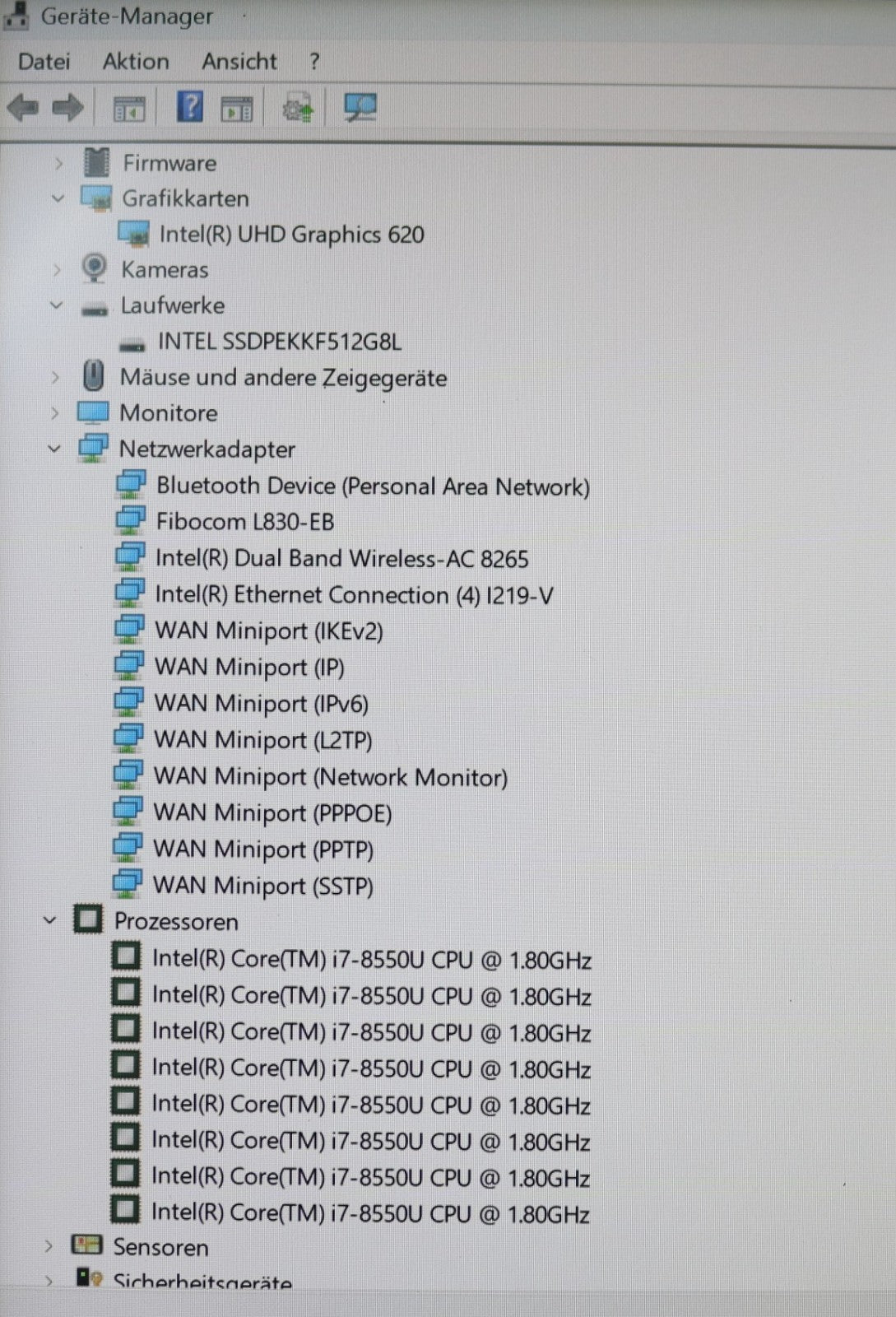Screen dimensions: 896x1317
Task: Expand the Kameras node
Action: coord(57,270)
